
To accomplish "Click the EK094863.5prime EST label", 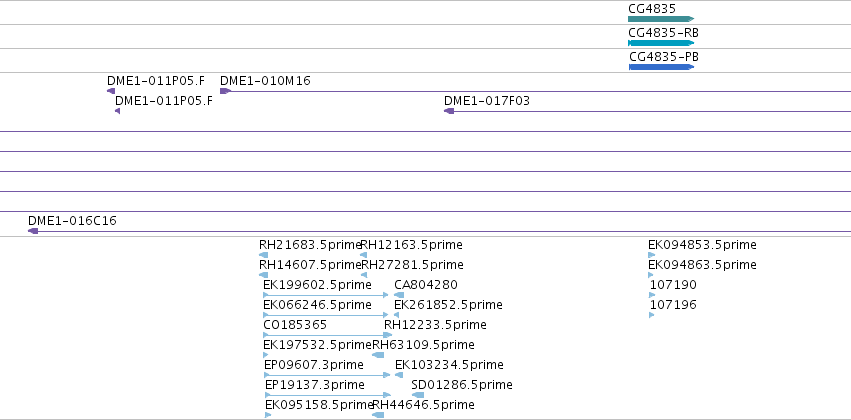I will [702, 265].
